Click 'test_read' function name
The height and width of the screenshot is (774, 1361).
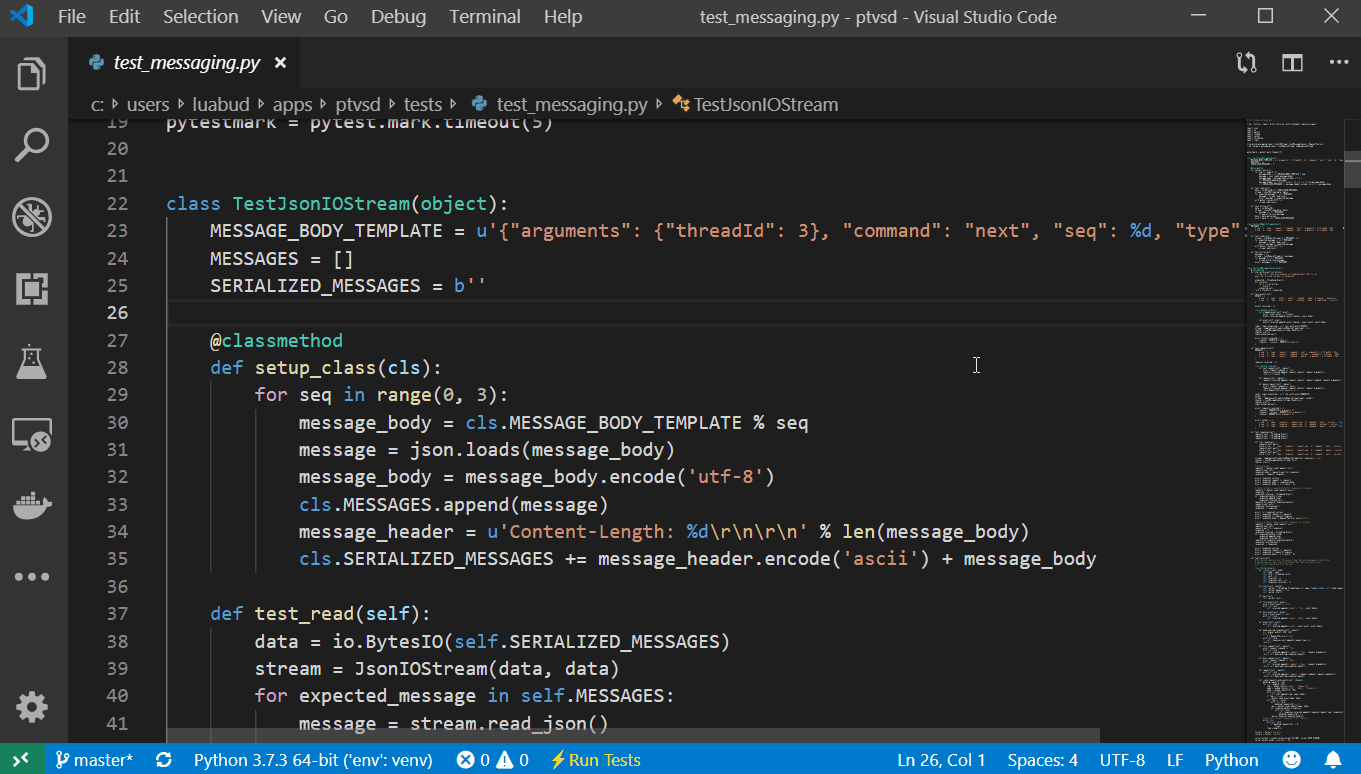point(304,613)
